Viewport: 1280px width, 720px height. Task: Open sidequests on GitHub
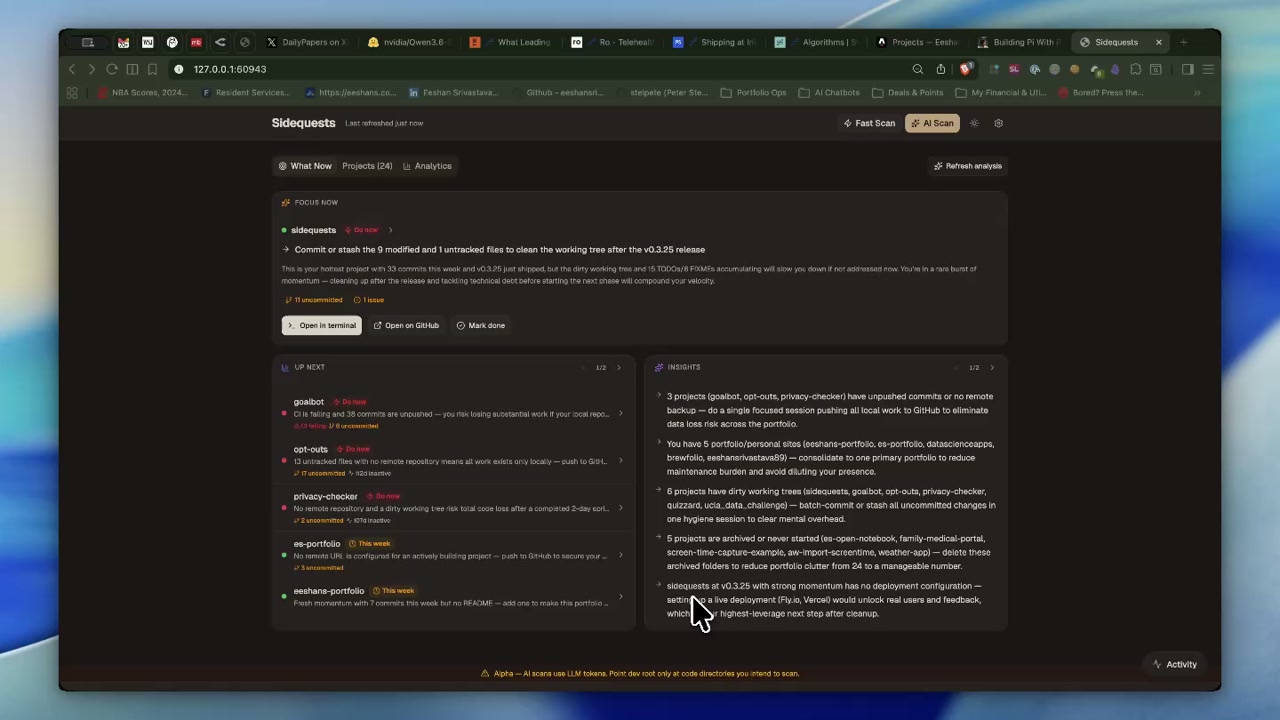pyautogui.click(x=406, y=325)
